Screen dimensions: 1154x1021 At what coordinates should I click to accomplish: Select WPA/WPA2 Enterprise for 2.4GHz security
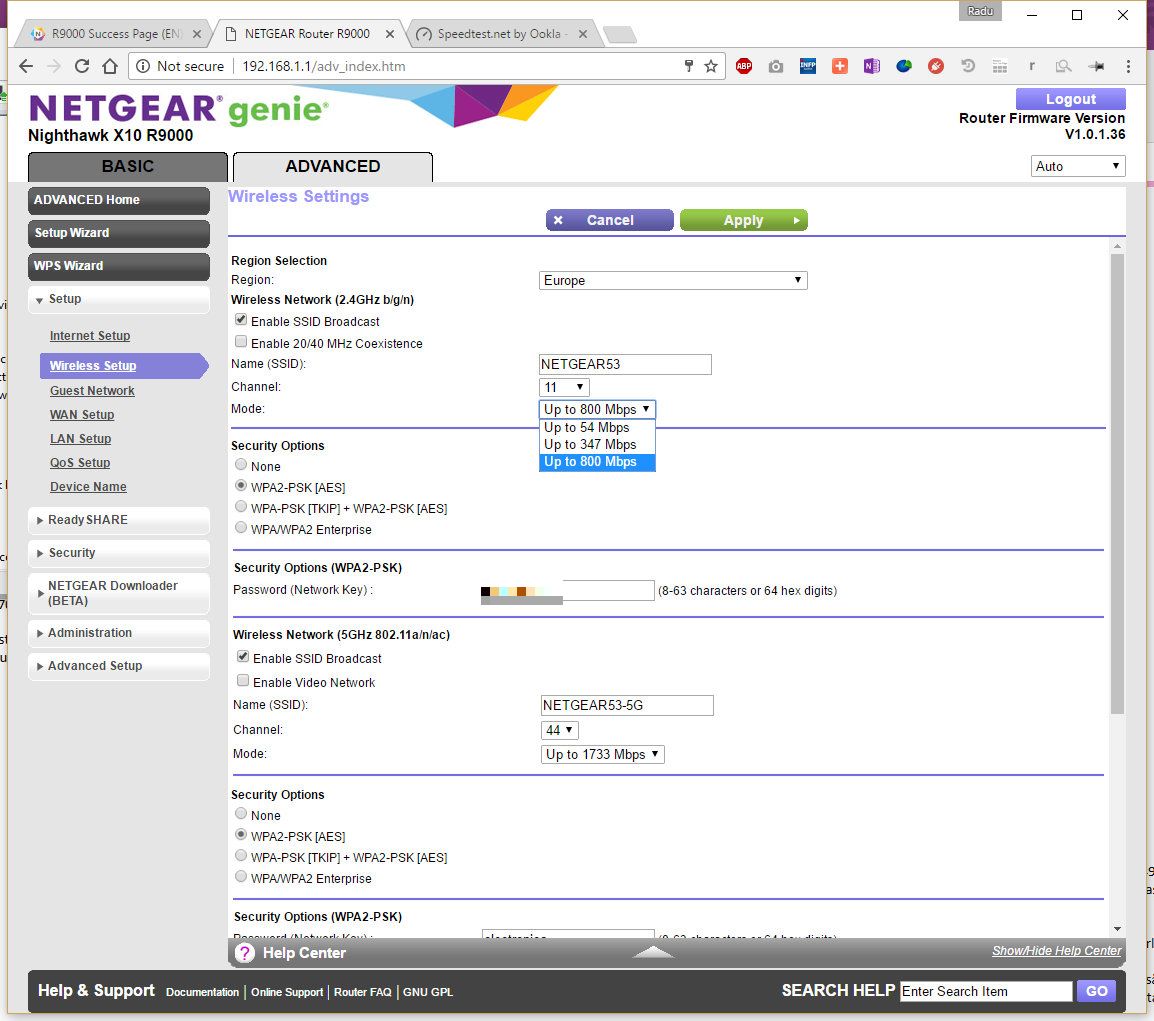pos(241,528)
